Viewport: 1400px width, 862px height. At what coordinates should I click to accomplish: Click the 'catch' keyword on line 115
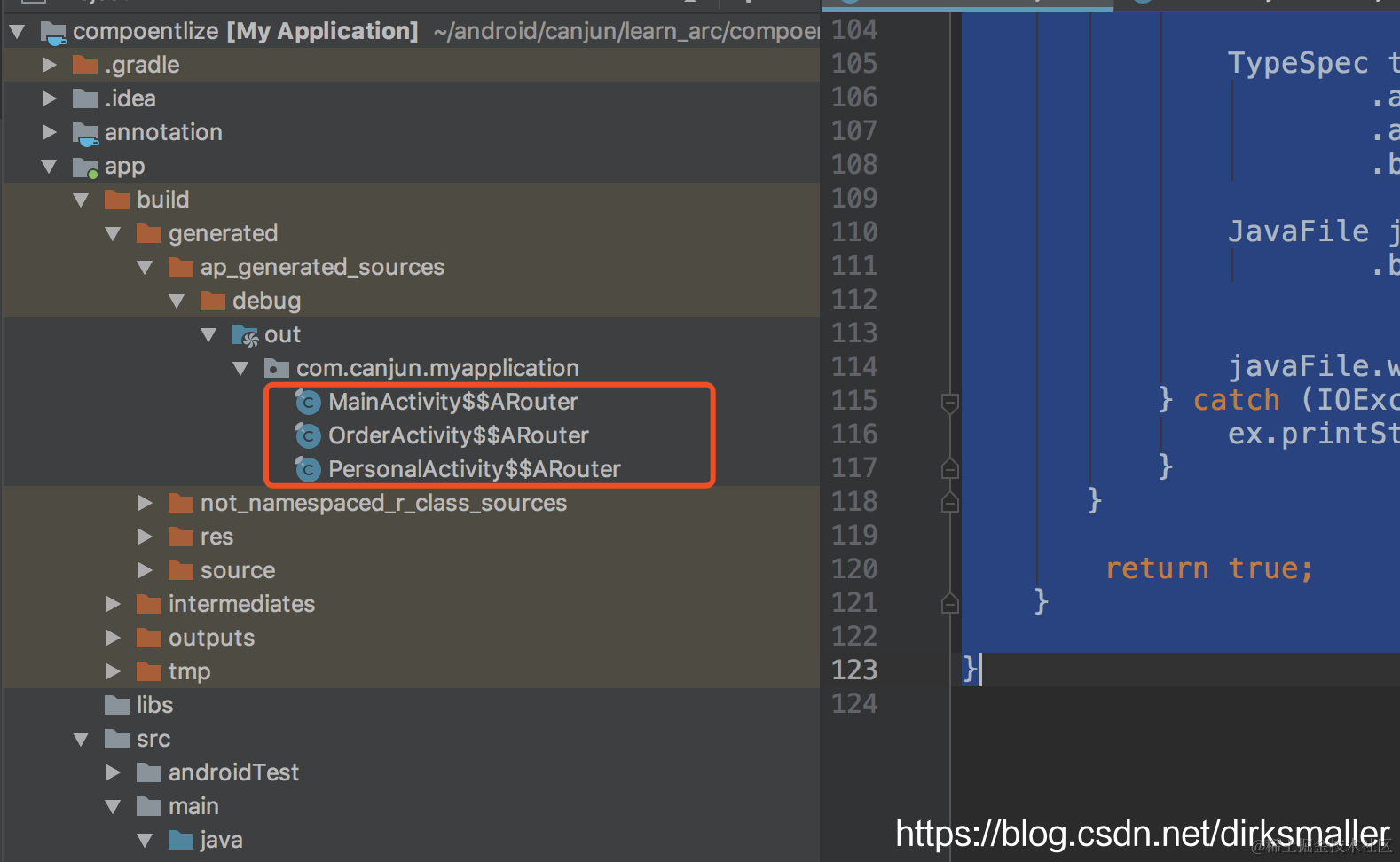[1237, 400]
